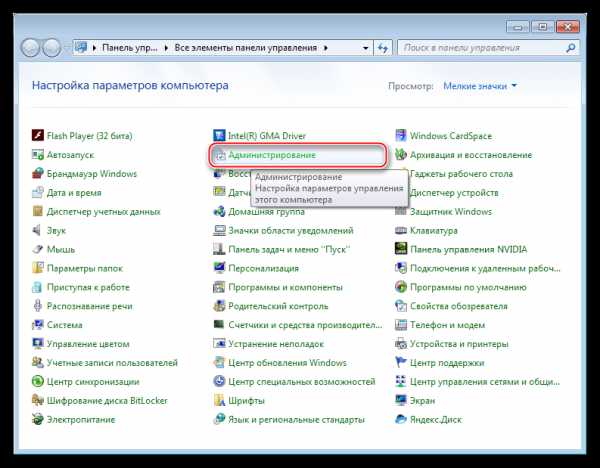Expand breadcrumb arrow after Панель упр...
Screen dimensions: 600x468
[x=166, y=48]
